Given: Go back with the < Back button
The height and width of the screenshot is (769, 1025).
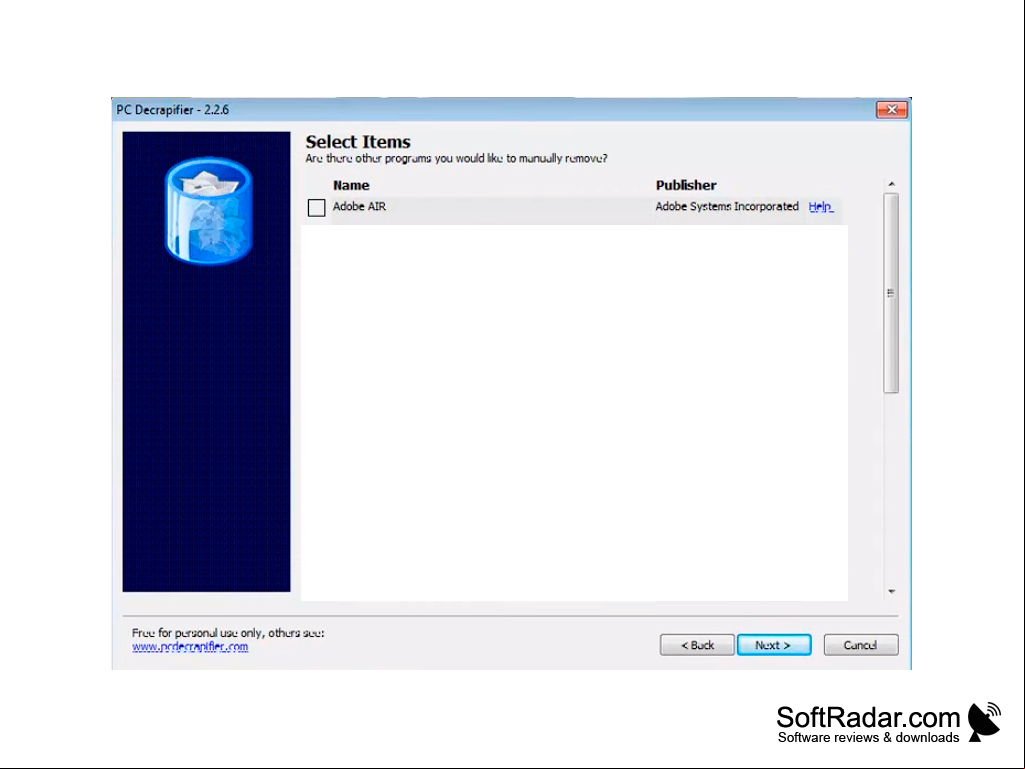Looking at the screenshot, I should pyautogui.click(x=697, y=645).
